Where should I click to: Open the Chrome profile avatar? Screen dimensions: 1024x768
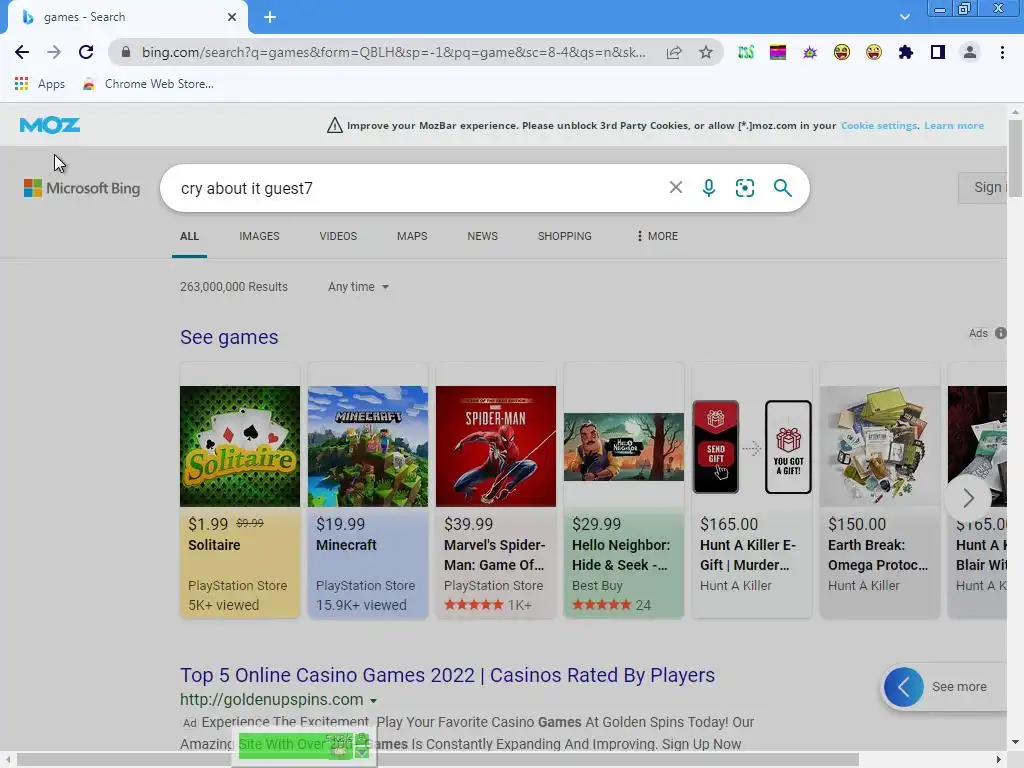click(x=970, y=52)
